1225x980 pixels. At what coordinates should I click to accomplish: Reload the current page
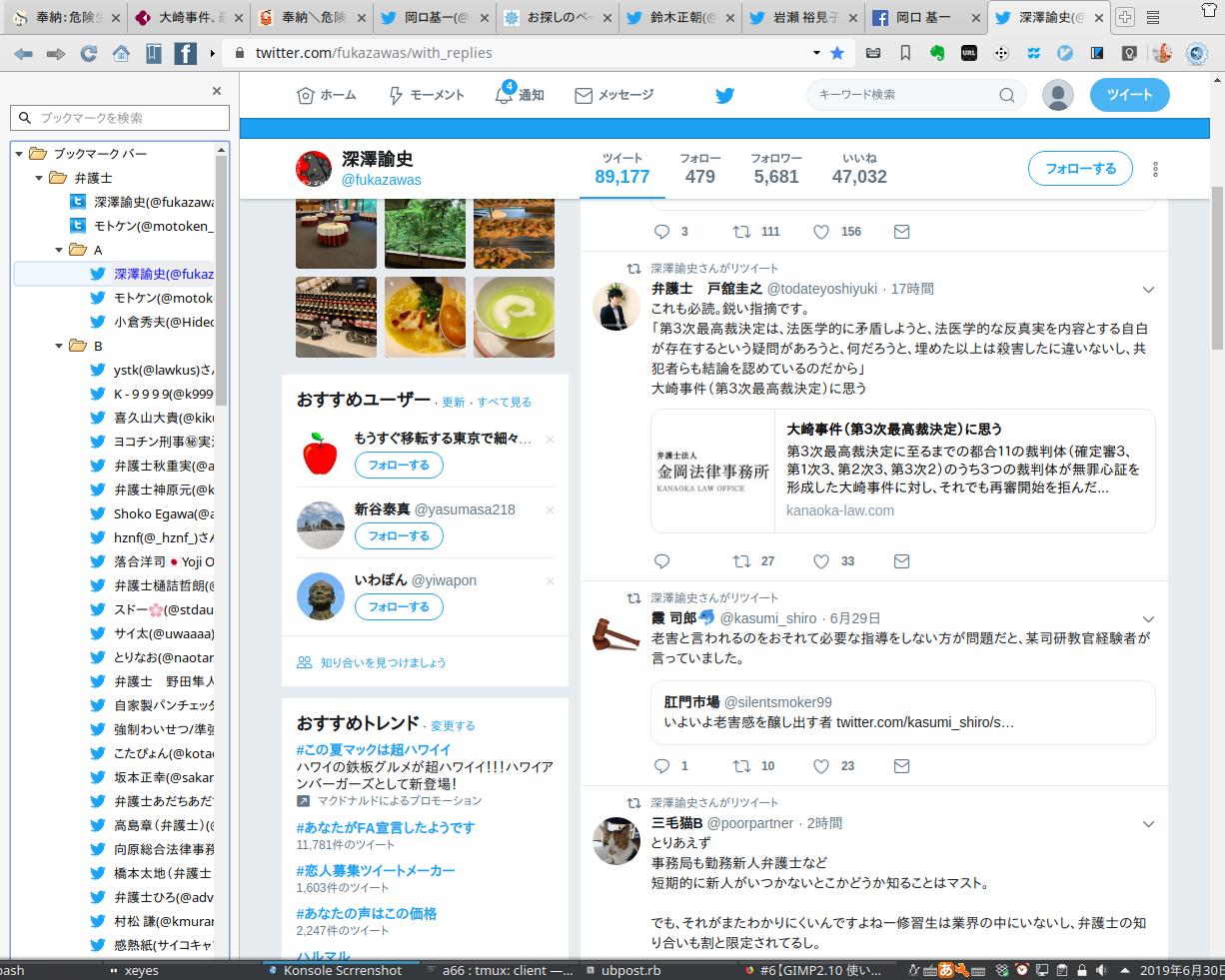(88, 53)
